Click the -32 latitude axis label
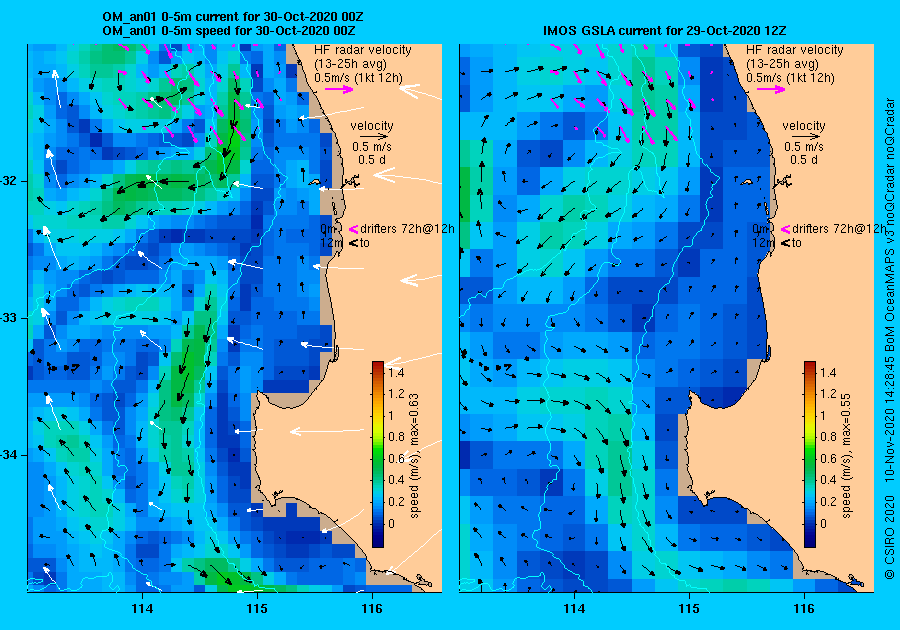The height and width of the screenshot is (630, 900). click(x=10, y=181)
